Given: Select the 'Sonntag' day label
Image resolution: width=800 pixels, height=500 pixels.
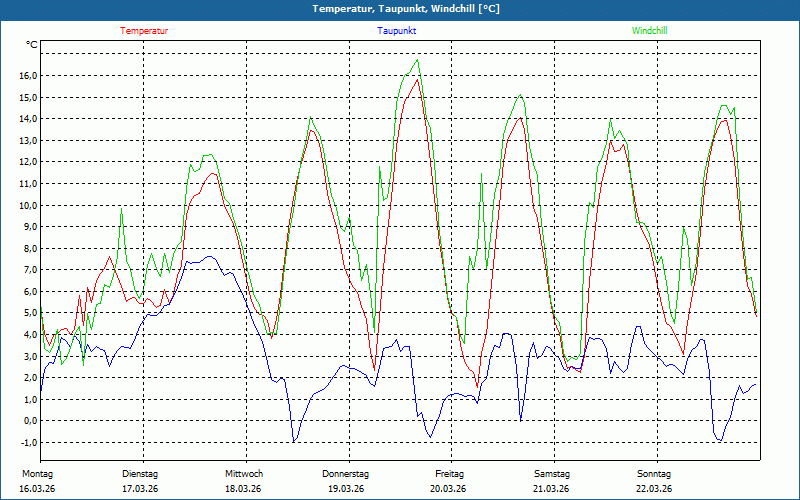Looking at the screenshot, I should (x=654, y=473).
